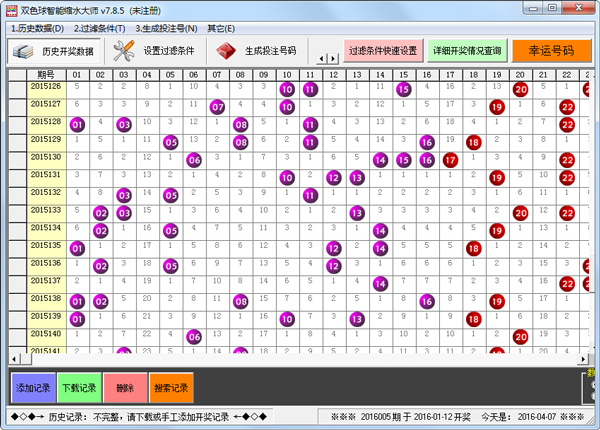This screenshot has height=430, width=600.
Task: Click the green 下载记录 button
Action: [78, 387]
